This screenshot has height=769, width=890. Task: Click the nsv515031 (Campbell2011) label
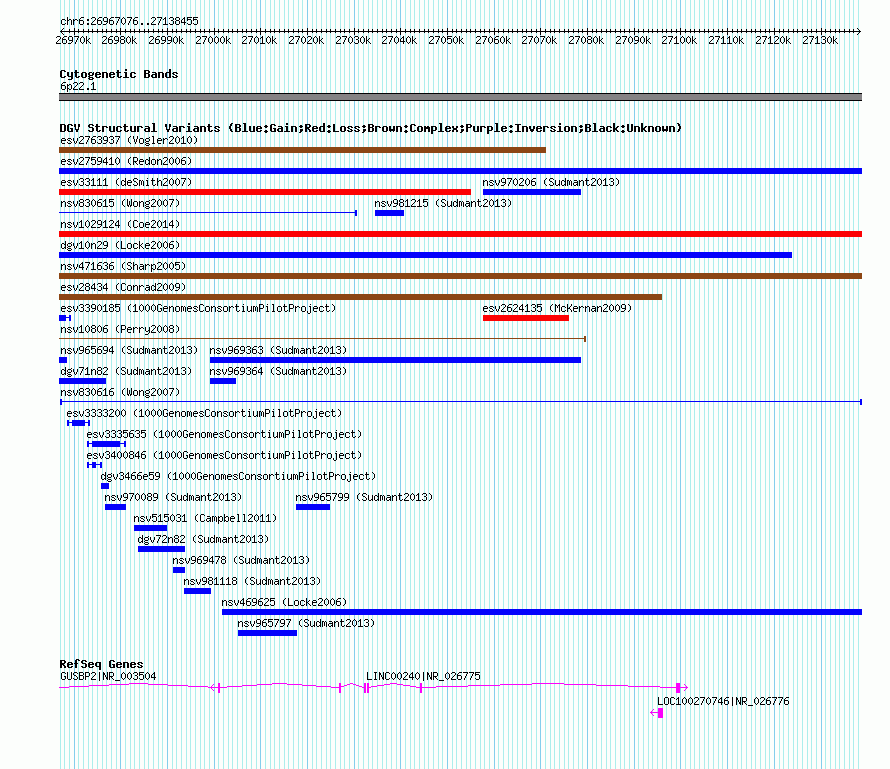pos(205,518)
